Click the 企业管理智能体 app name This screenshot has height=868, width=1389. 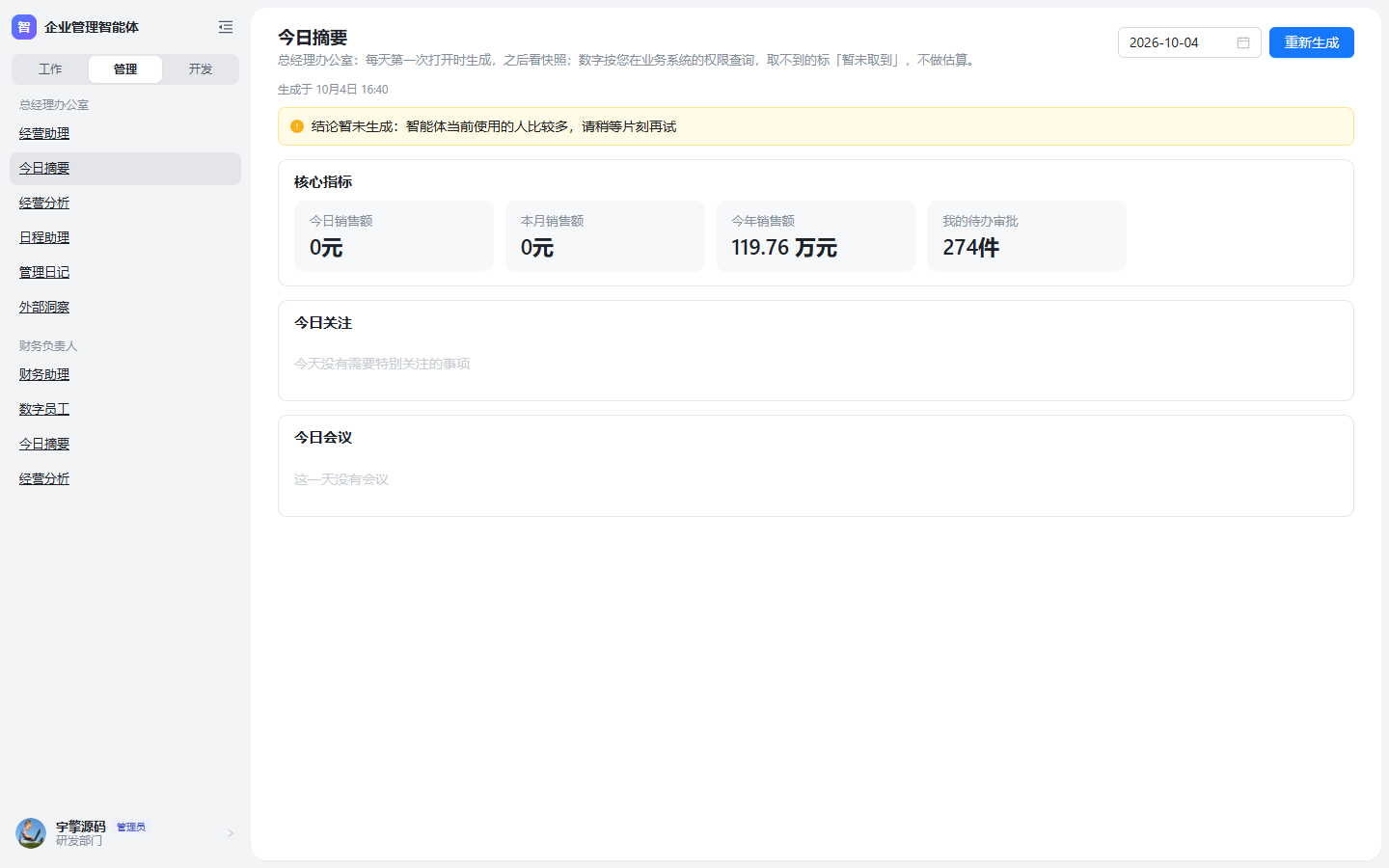pos(92,27)
